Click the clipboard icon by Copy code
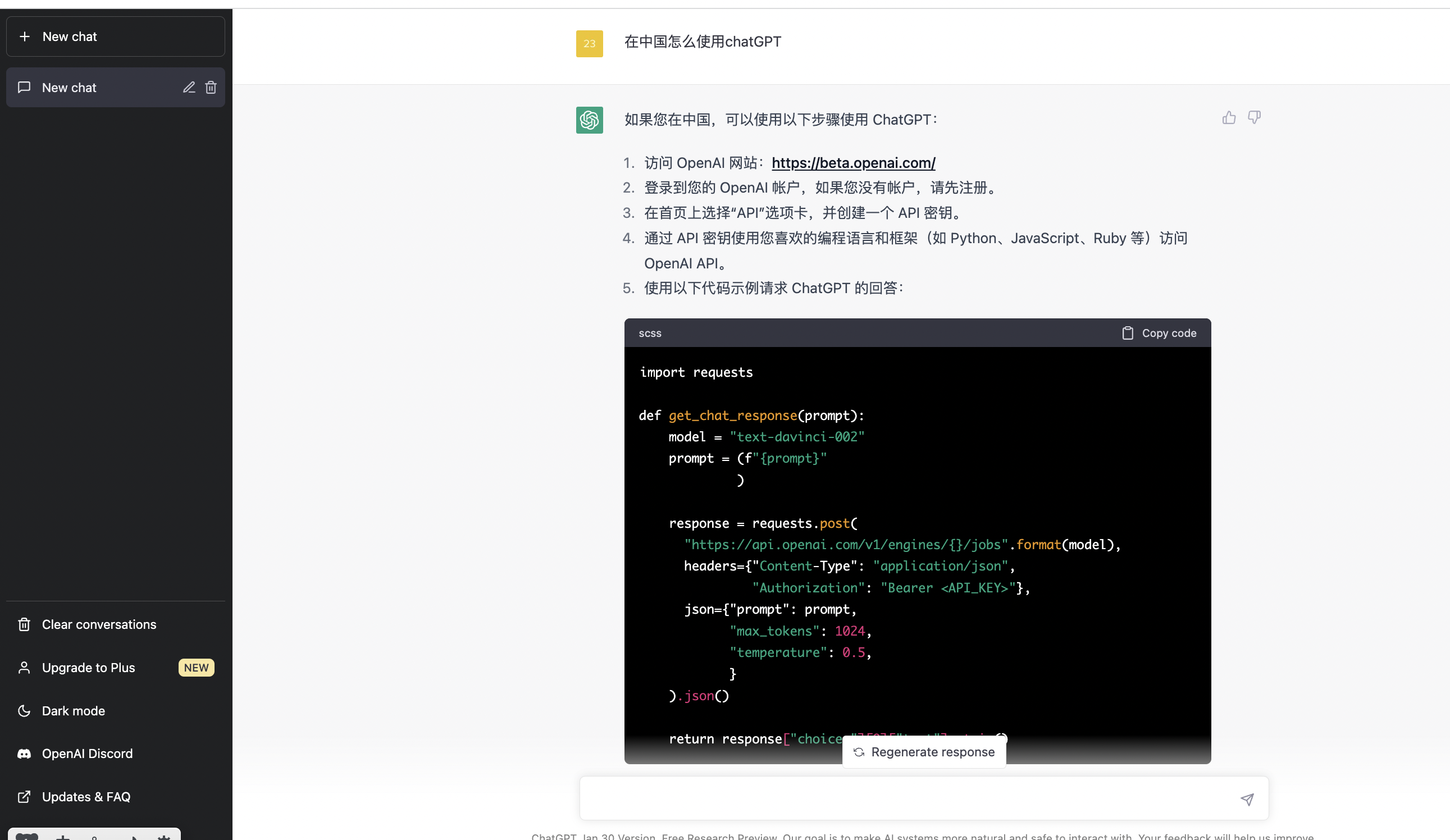 (1128, 333)
